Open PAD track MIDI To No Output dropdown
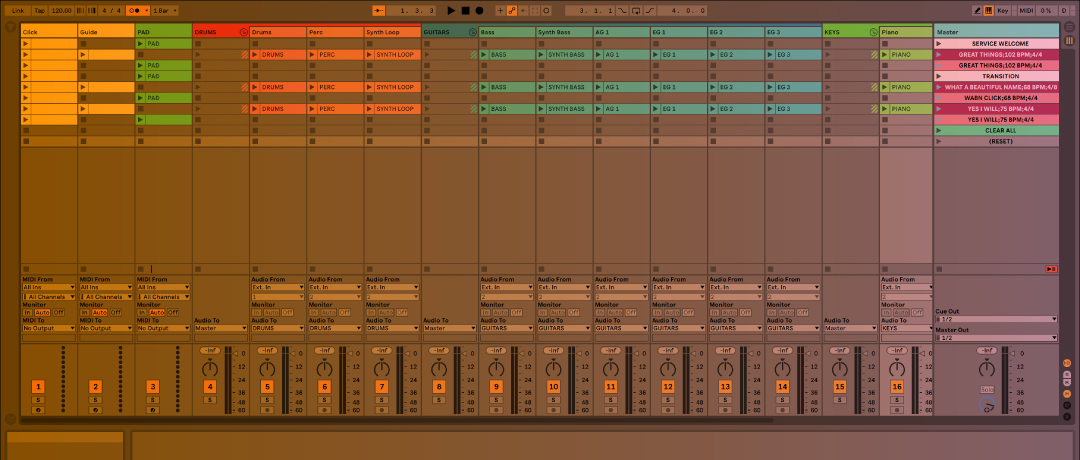This screenshot has width=1080, height=460. click(163, 328)
